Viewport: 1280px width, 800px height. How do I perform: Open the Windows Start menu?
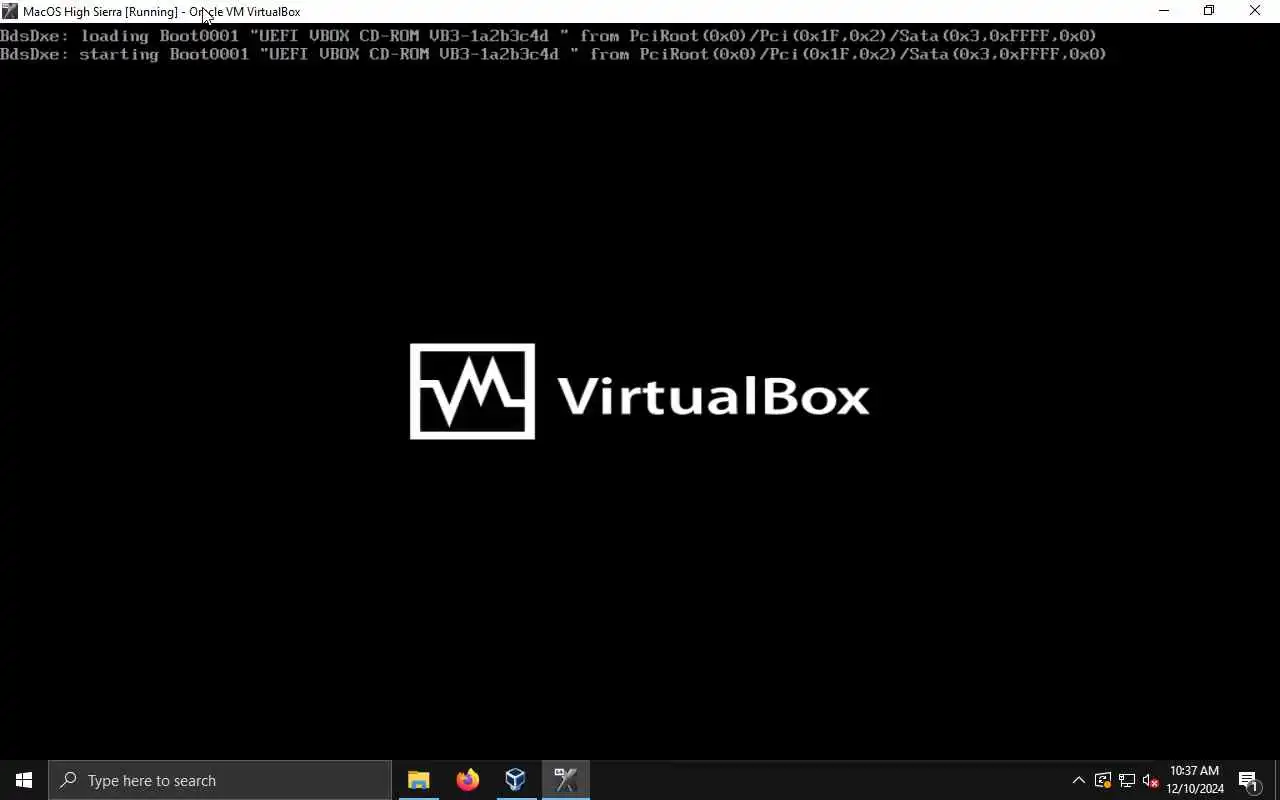click(x=24, y=780)
